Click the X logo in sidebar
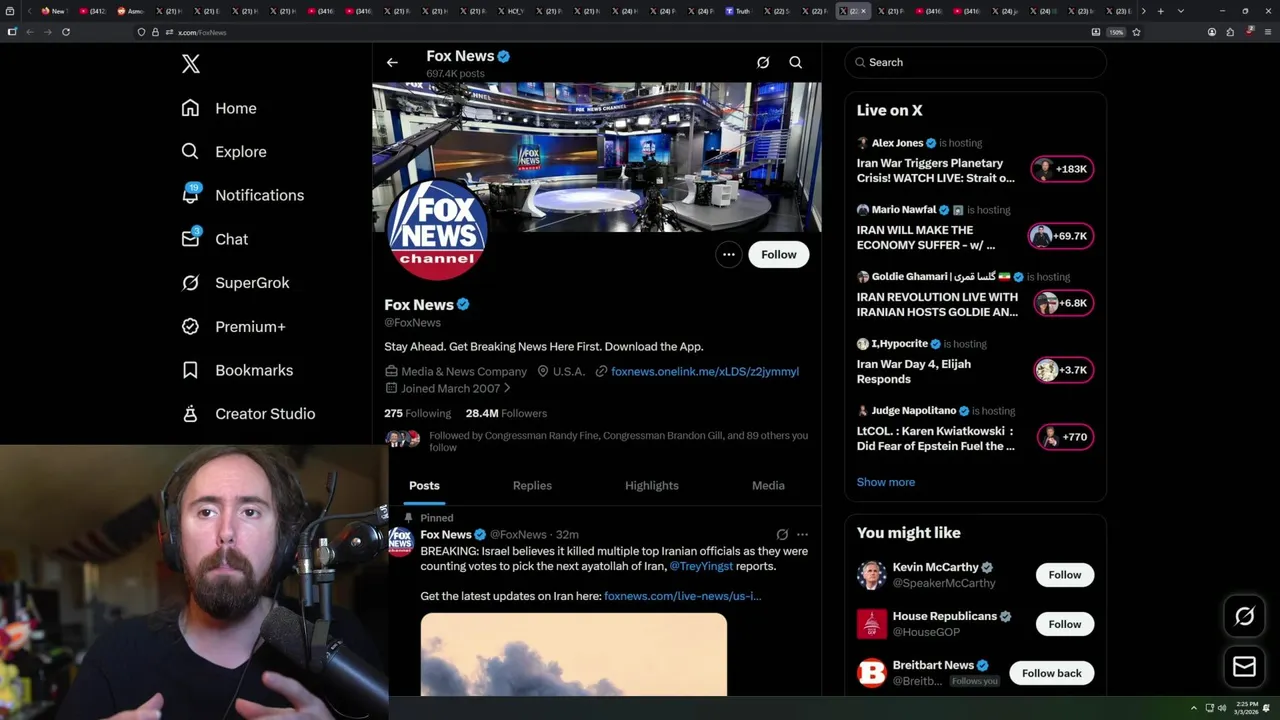 coord(191,64)
